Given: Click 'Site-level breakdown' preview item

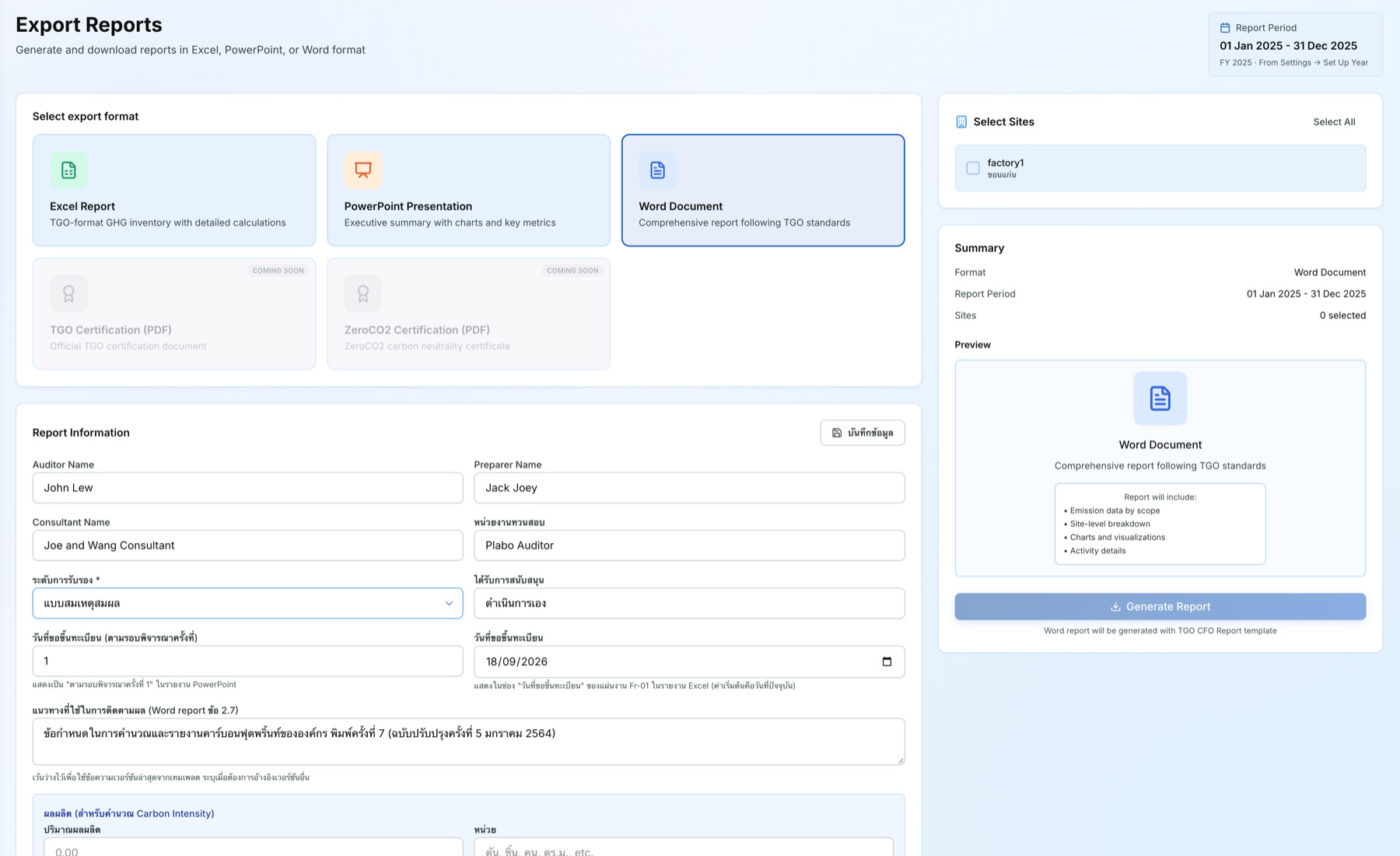Looking at the screenshot, I should coord(1110,524).
